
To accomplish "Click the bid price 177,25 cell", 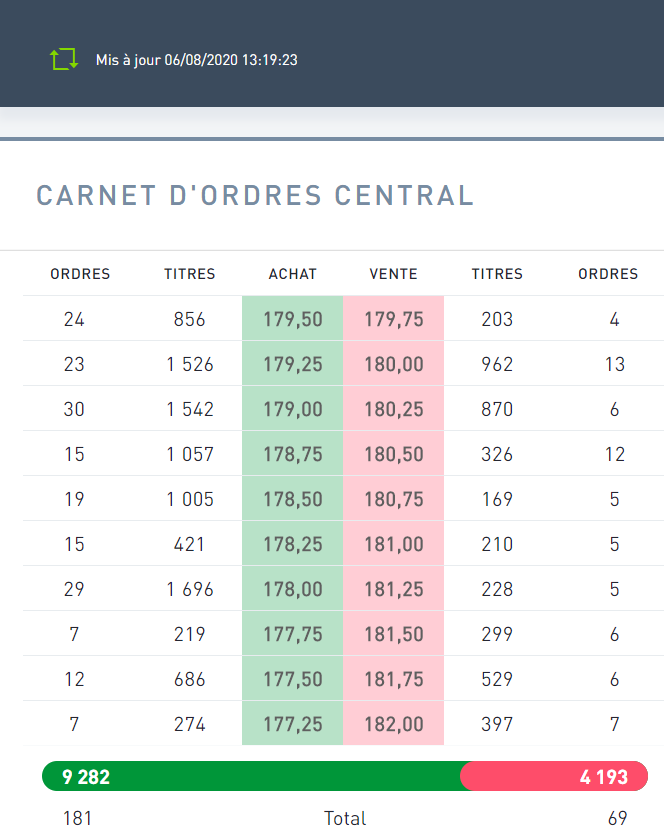I will click(292, 725).
